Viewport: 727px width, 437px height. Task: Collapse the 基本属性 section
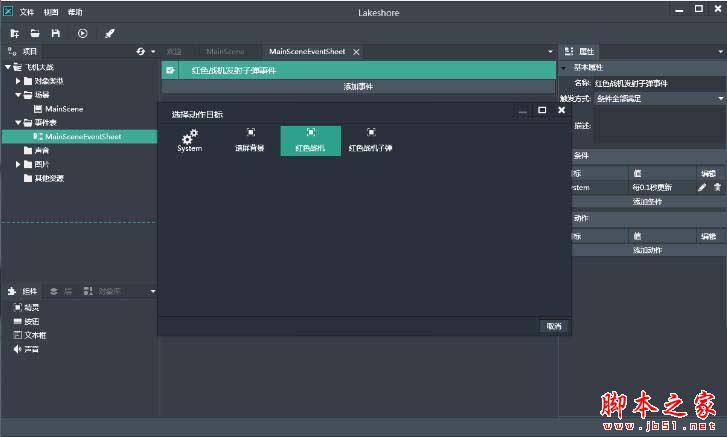pos(564,68)
